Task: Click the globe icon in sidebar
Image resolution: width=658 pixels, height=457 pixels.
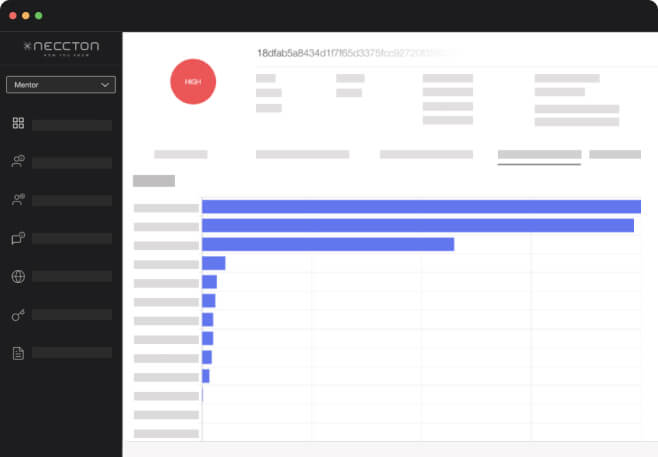Action: [x=18, y=276]
